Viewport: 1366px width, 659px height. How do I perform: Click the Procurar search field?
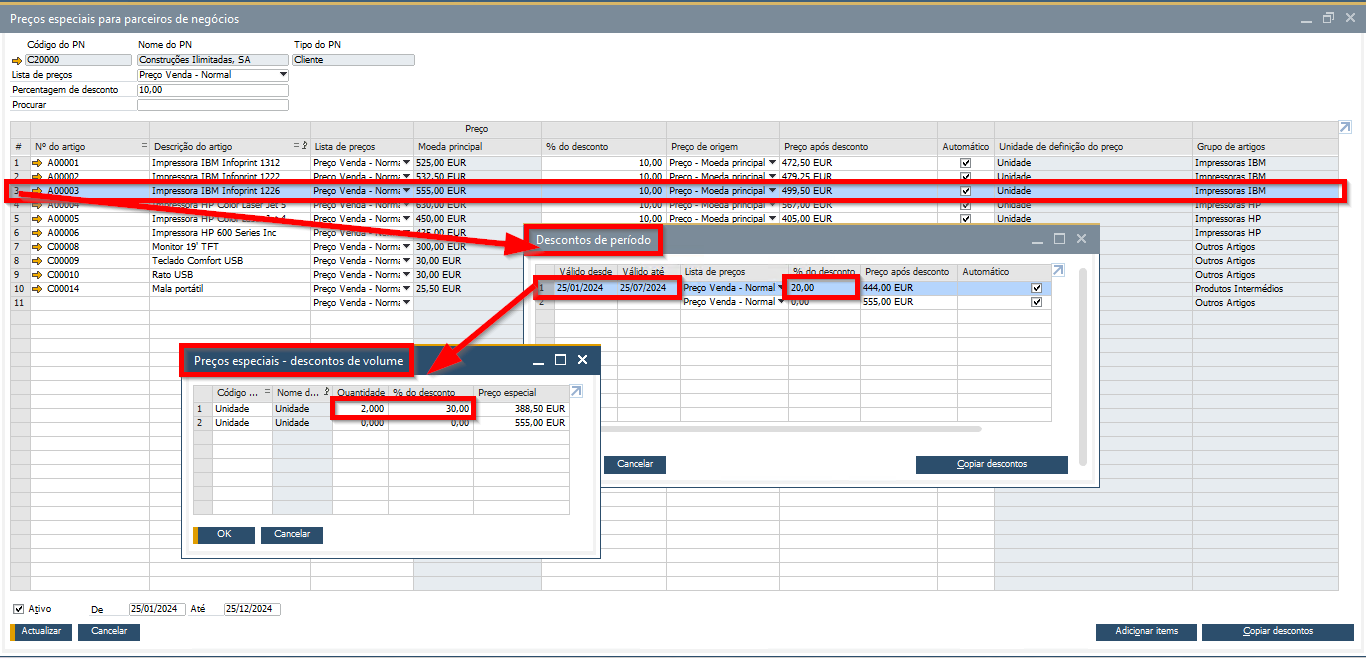(x=212, y=104)
